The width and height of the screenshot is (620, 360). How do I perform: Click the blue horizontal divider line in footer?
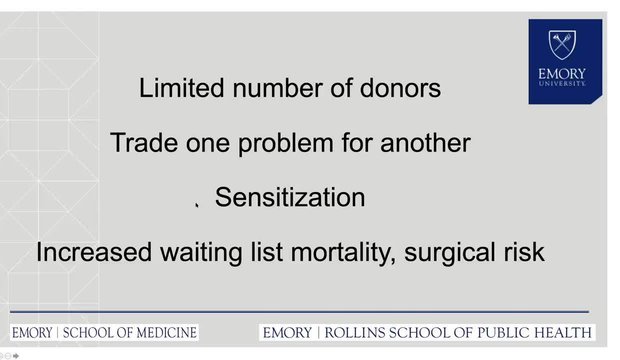pyautogui.click(x=299, y=312)
